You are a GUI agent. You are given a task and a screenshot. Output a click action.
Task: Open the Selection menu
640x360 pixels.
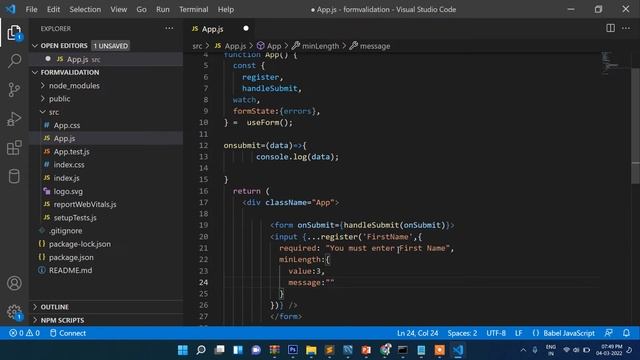click(85, 9)
